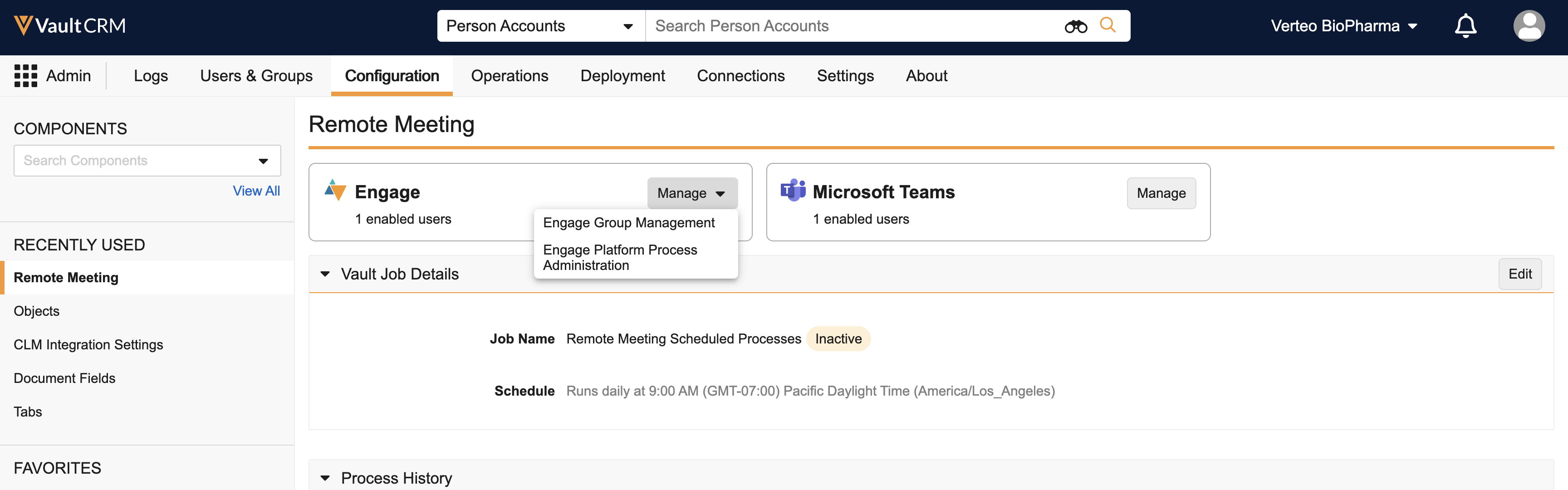This screenshot has width=1568, height=490.
Task: Click the Microsoft Teams logo icon
Action: 793,191
